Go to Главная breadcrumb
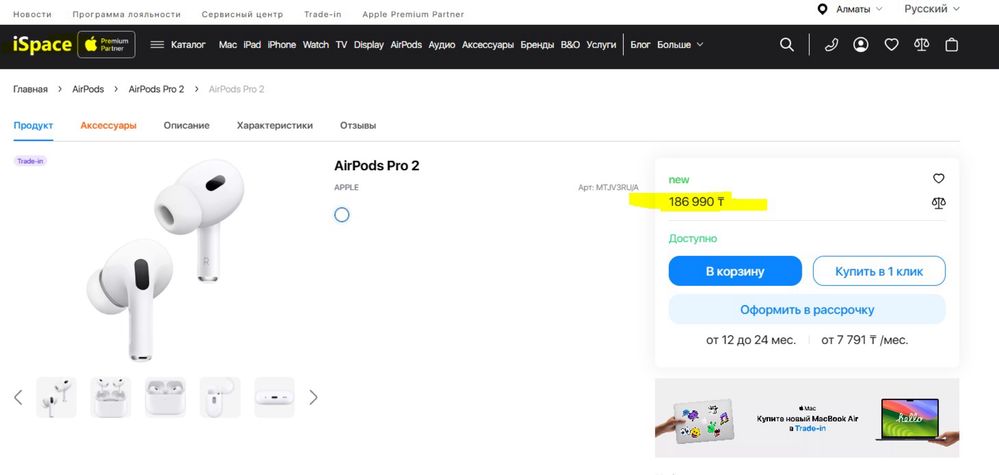The image size is (999, 475). click(31, 89)
